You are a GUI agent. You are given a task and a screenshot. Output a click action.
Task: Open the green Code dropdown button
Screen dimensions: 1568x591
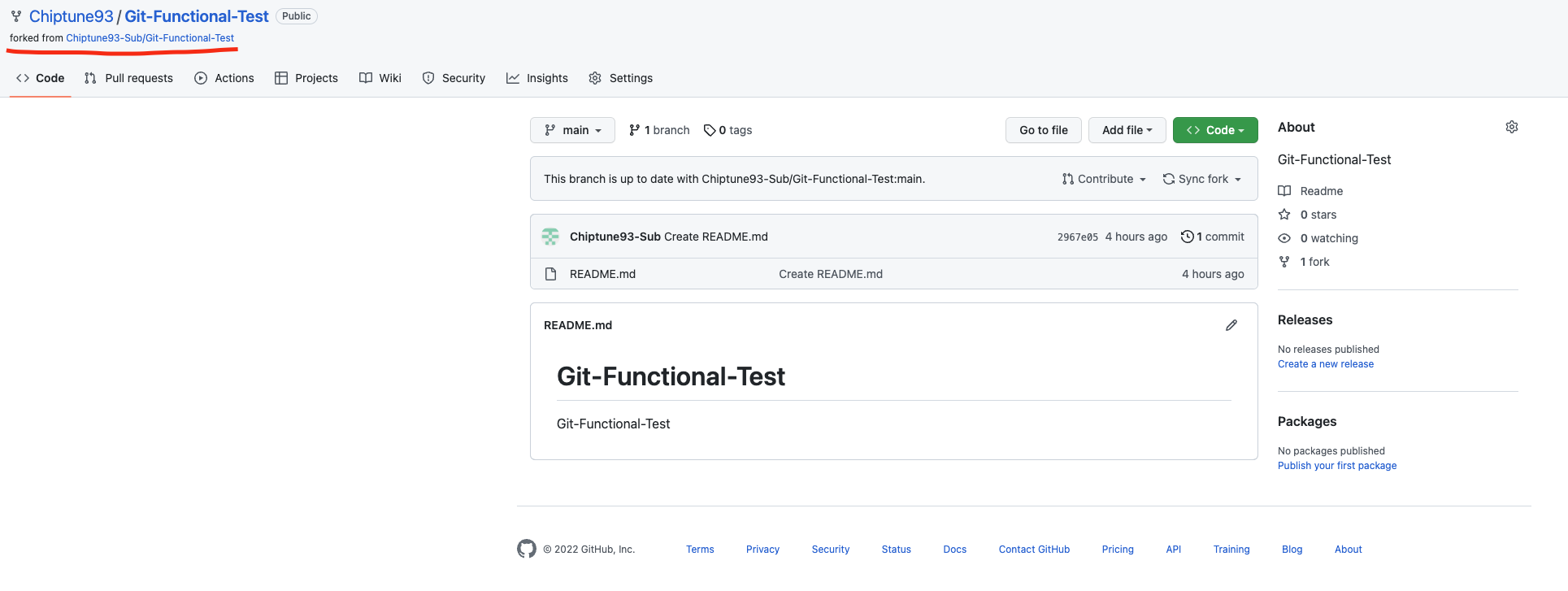1215,130
